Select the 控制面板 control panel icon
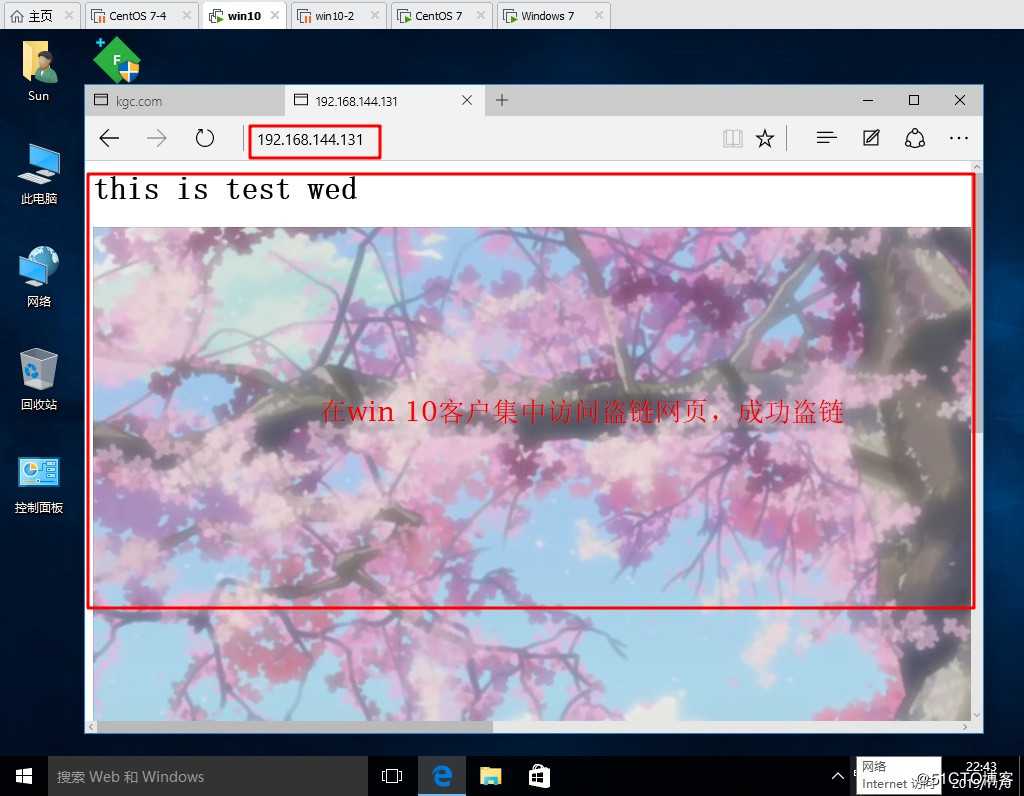 pyautogui.click(x=39, y=485)
